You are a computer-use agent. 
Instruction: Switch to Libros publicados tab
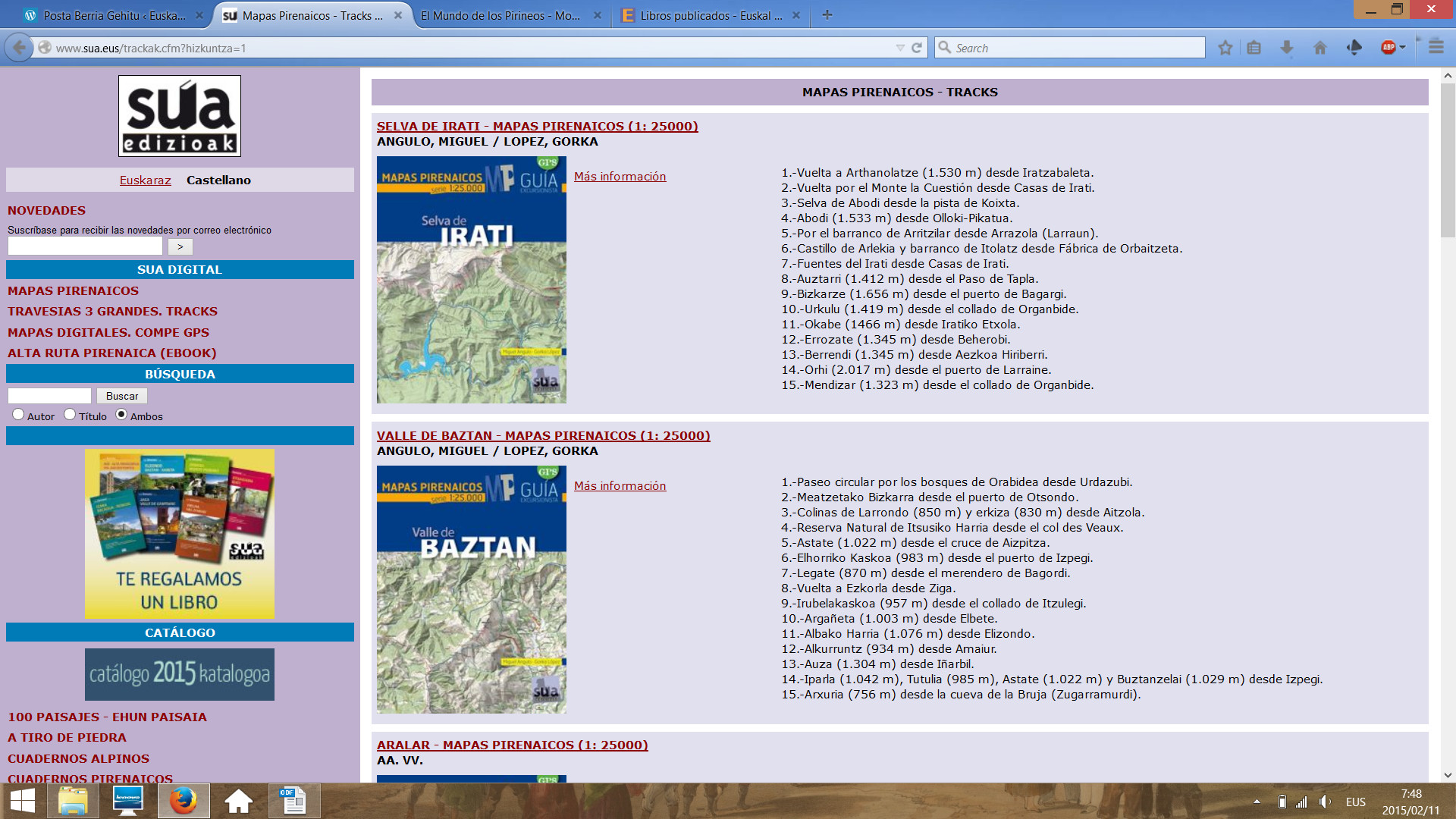click(711, 15)
